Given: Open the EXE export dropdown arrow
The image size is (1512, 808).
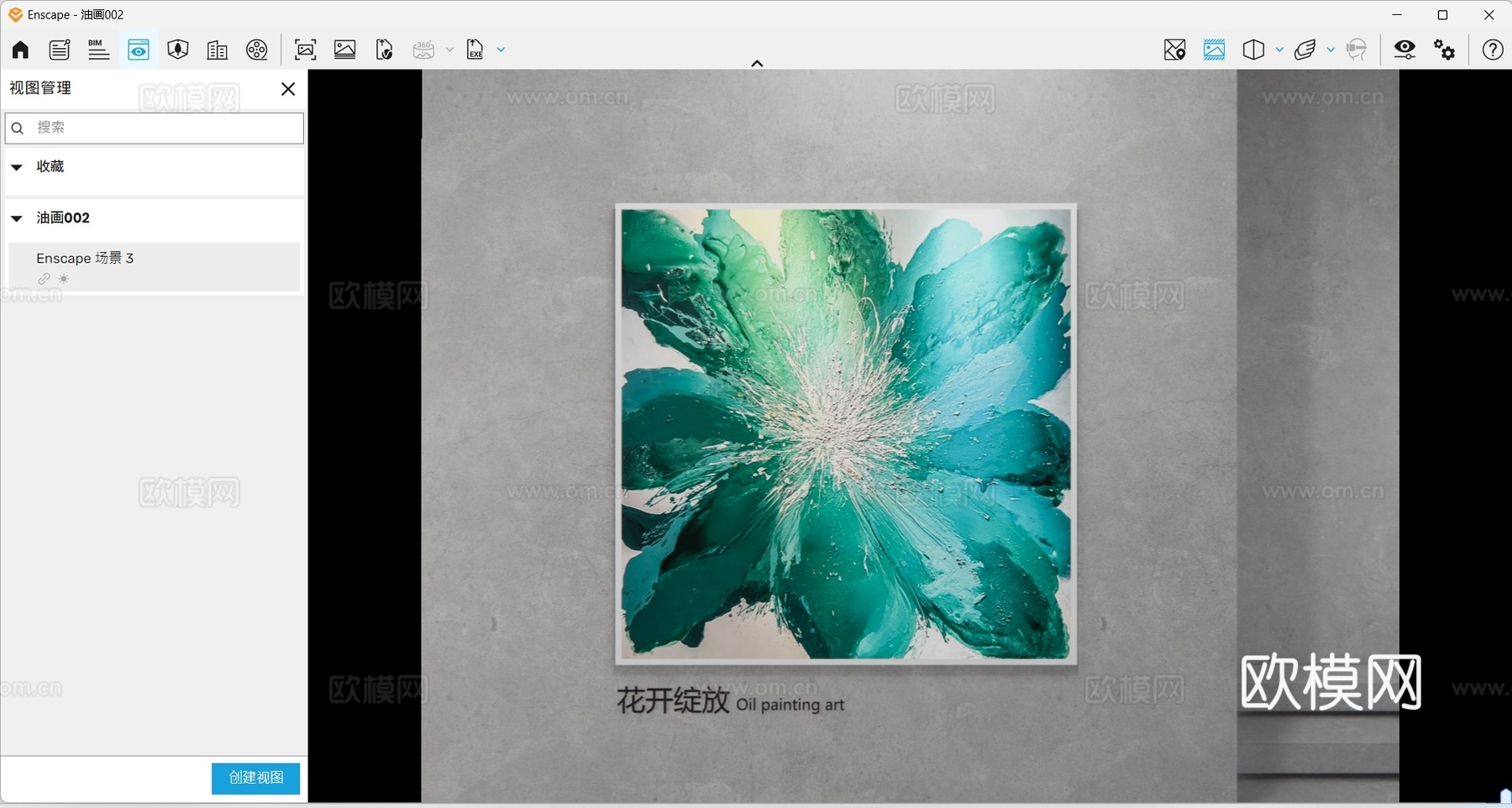Looking at the screenshot, I should click(x=501, y=50).
